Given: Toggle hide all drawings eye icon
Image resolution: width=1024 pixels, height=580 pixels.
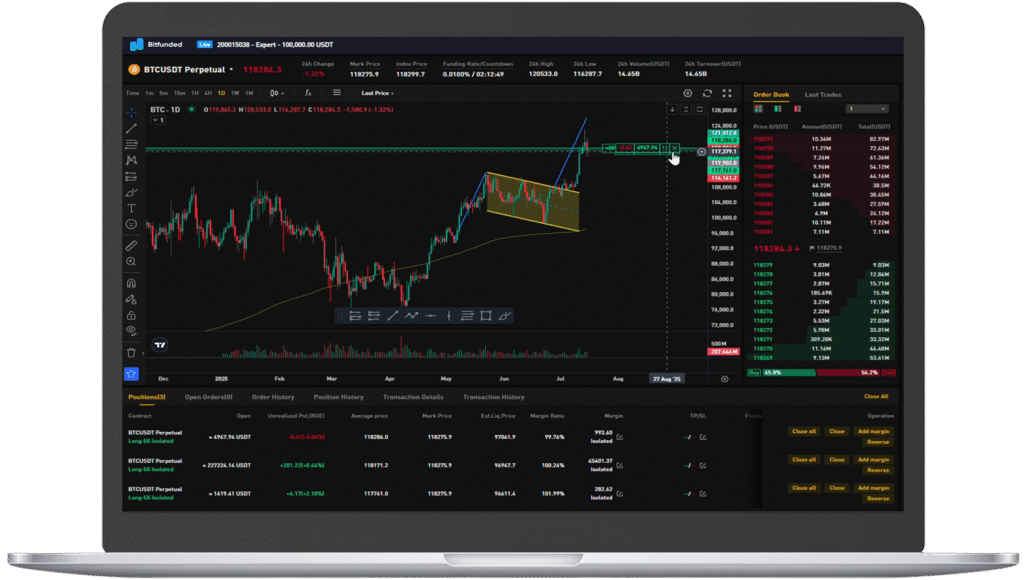Looking at the screenshot, I should coord(131,330).
